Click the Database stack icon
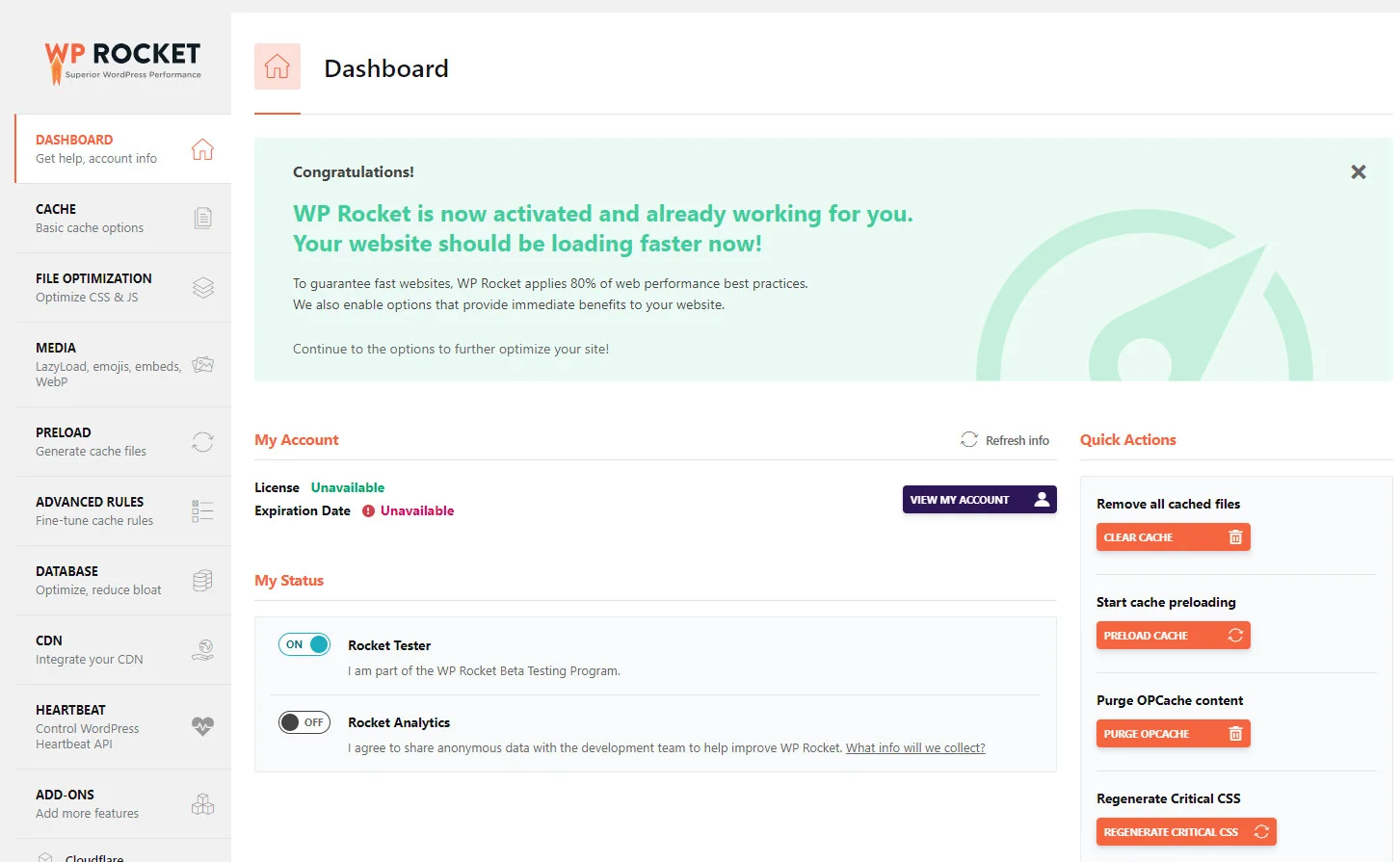 (x=202, y=581)
